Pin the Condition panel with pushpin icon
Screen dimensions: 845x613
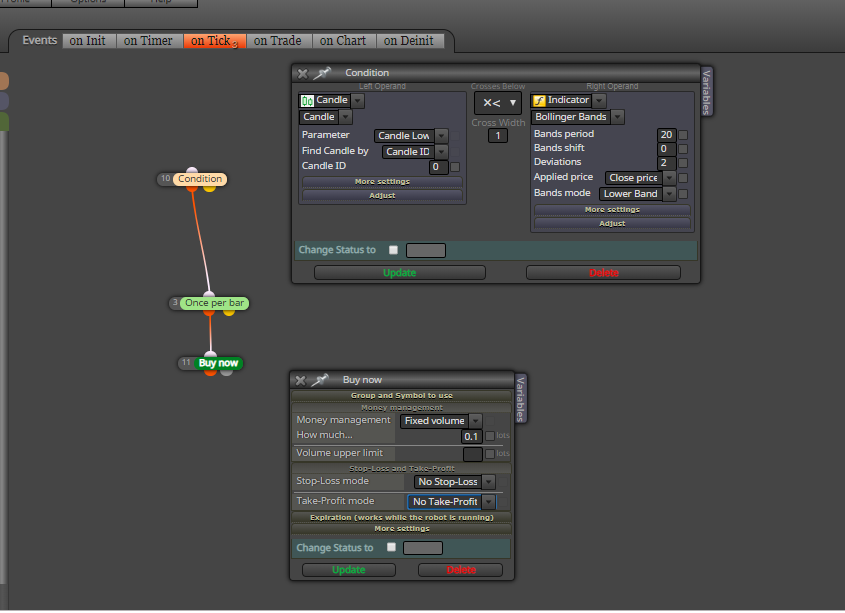pos(322,73)
